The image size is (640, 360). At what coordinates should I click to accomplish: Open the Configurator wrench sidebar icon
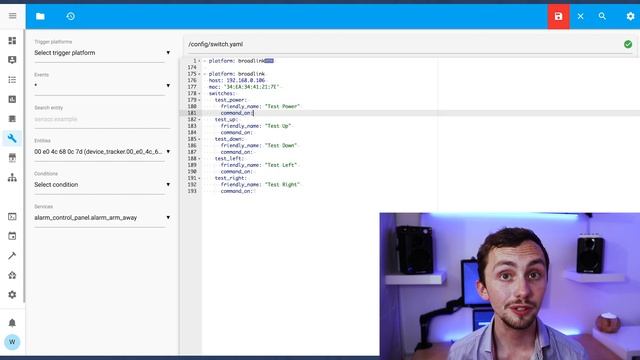12,138
